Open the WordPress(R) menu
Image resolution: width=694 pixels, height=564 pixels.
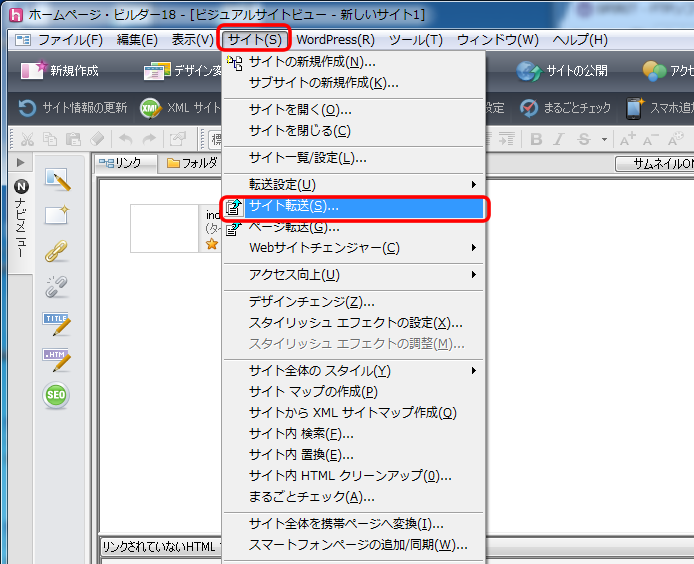[x=335, y=40]
